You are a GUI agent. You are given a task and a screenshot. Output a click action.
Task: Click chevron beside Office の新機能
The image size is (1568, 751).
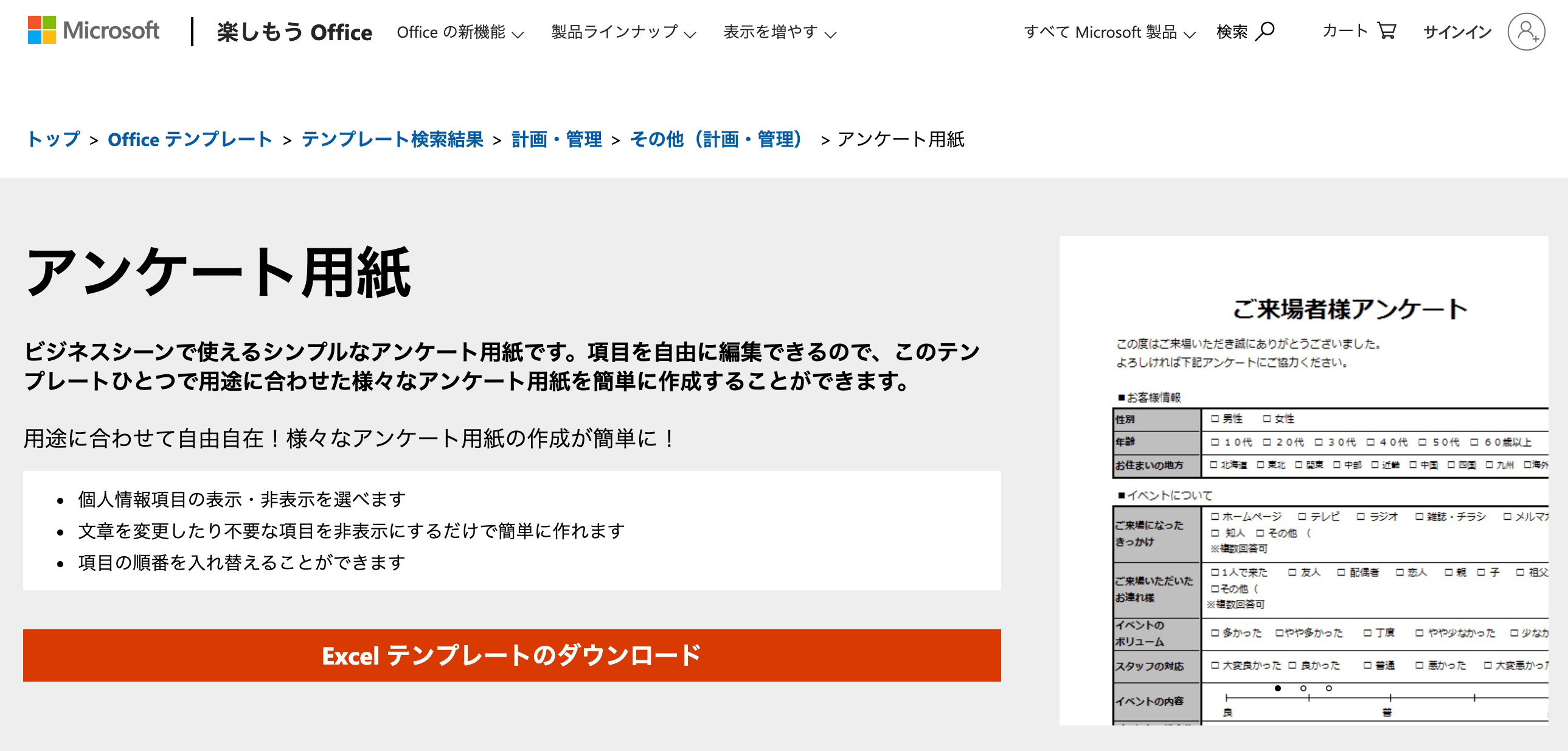point(518,34)
